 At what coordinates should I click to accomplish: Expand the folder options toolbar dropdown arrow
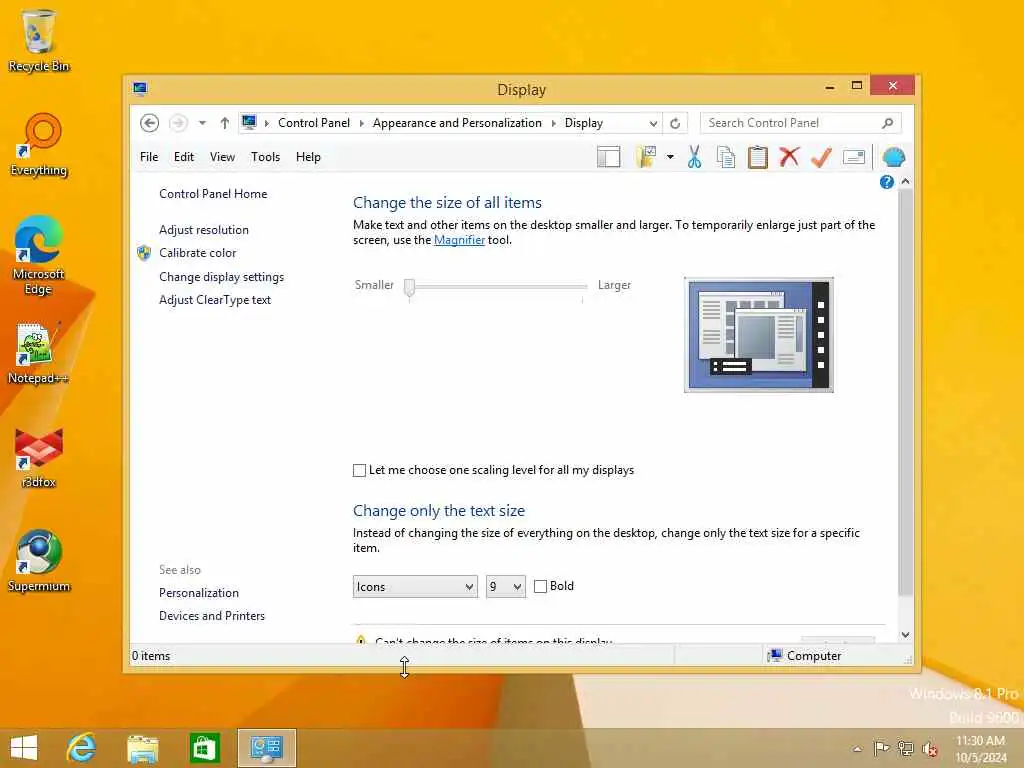(670, 157)
